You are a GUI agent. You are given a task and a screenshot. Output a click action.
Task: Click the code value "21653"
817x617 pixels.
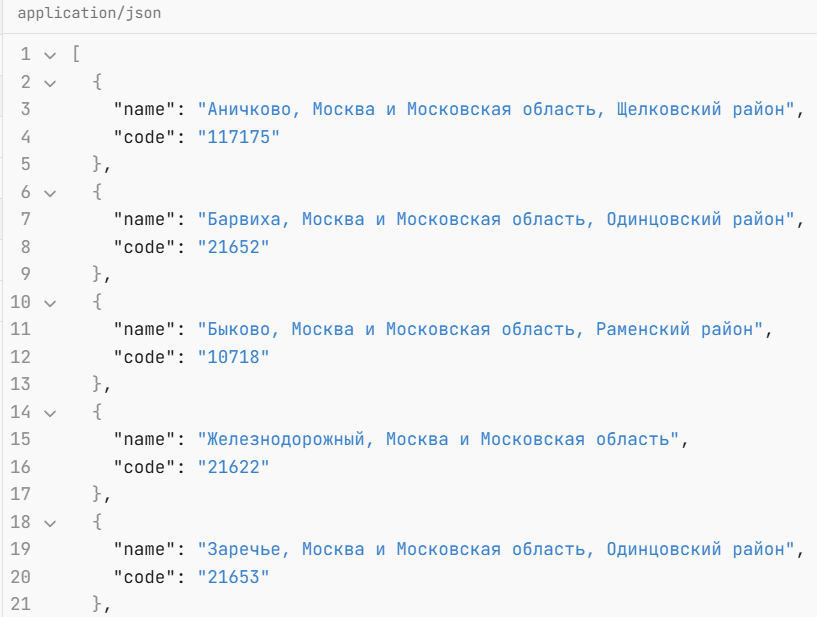pos(233,576)
